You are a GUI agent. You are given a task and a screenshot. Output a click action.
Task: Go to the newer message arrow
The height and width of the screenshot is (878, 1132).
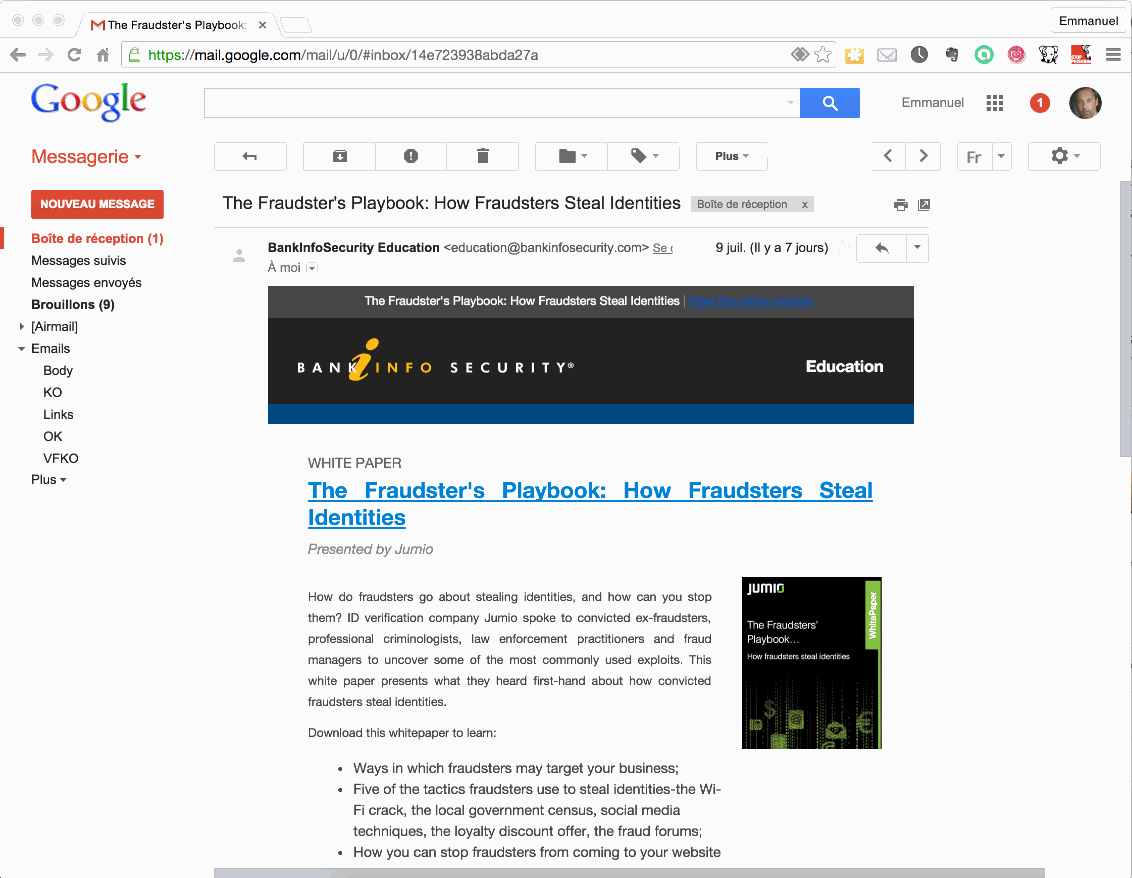pos(888,156)
